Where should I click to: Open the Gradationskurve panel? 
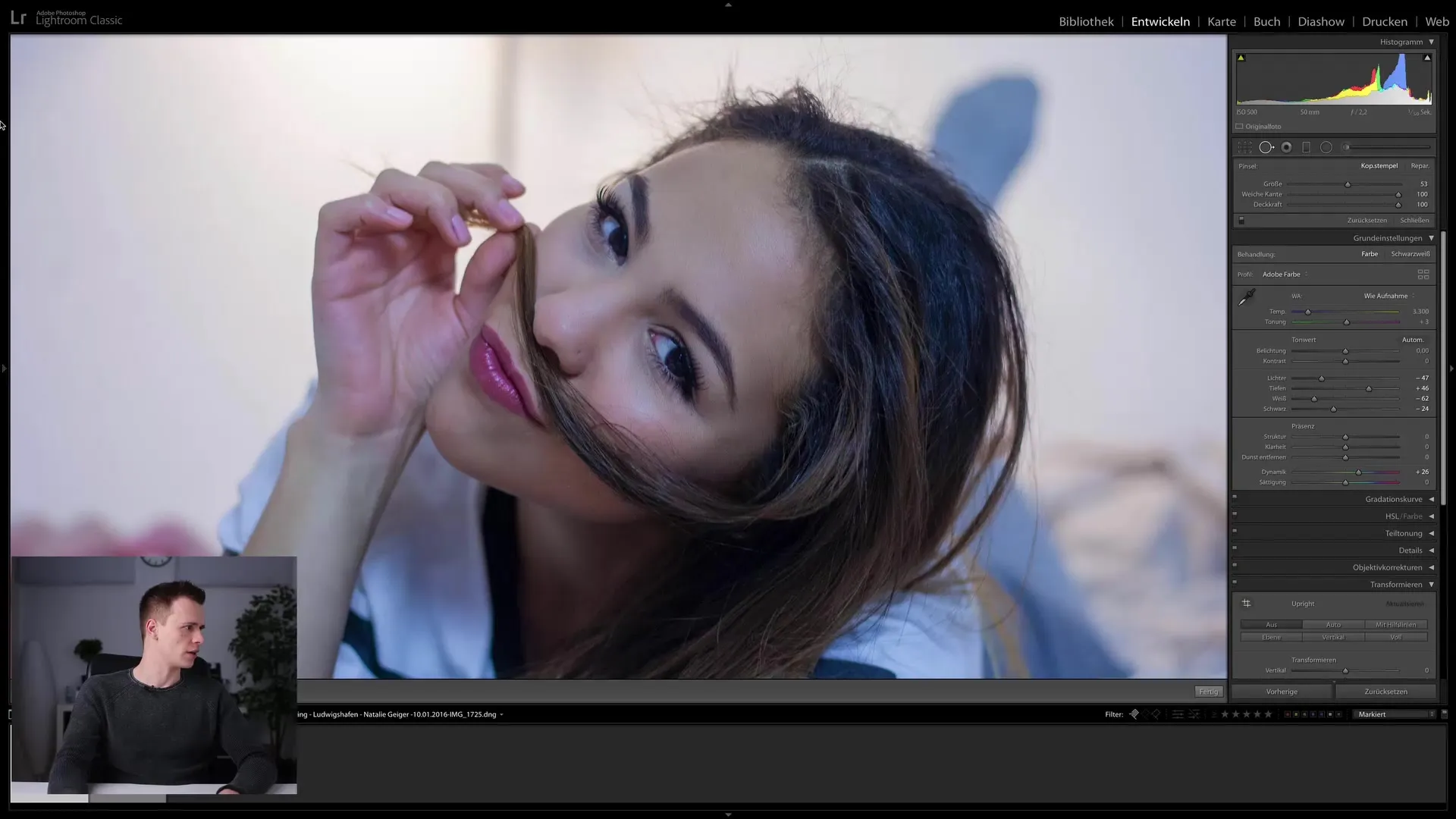point(1393,498)
